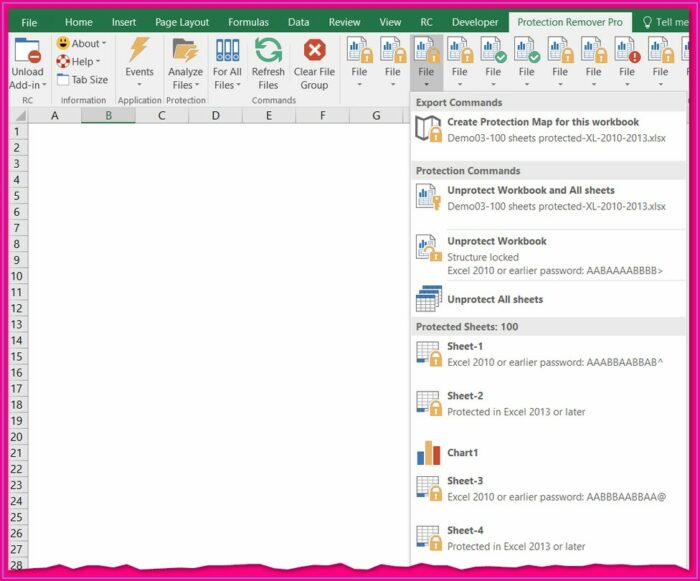Click the Analyze Files folder icon
This screenshot has width=700, height=581.
[x=185, y=50]
